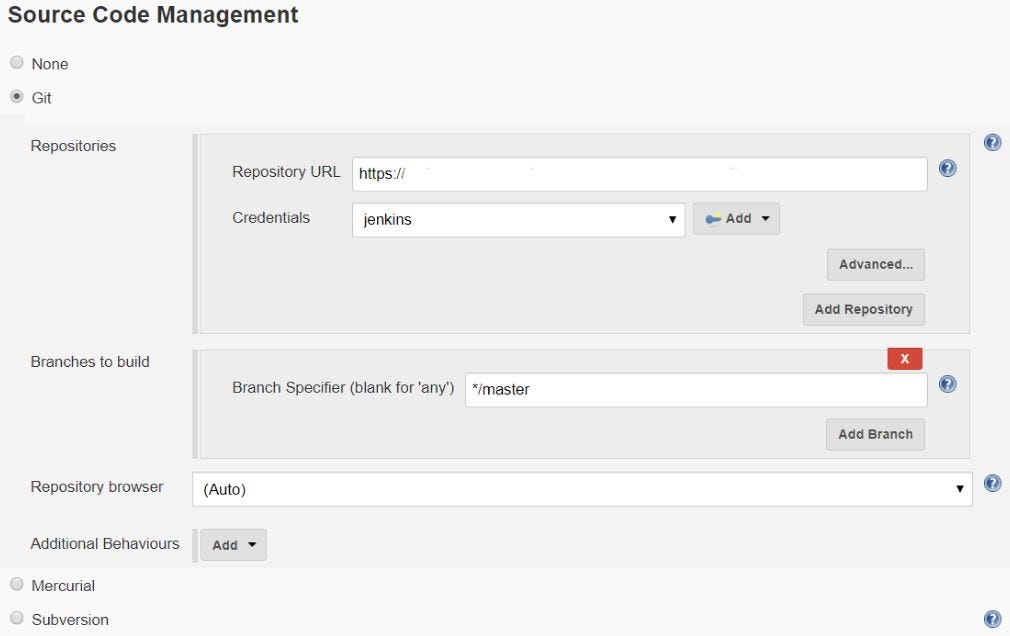Click the Advanced button
This screenshot has height=636, width=1010.
tap(875, 264)
